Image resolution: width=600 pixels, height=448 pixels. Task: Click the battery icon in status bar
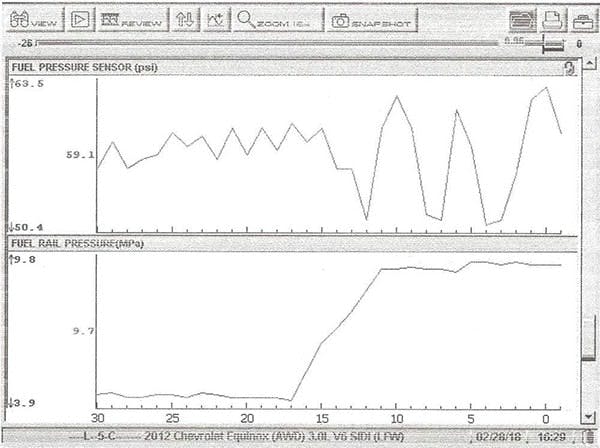point(590,437)
